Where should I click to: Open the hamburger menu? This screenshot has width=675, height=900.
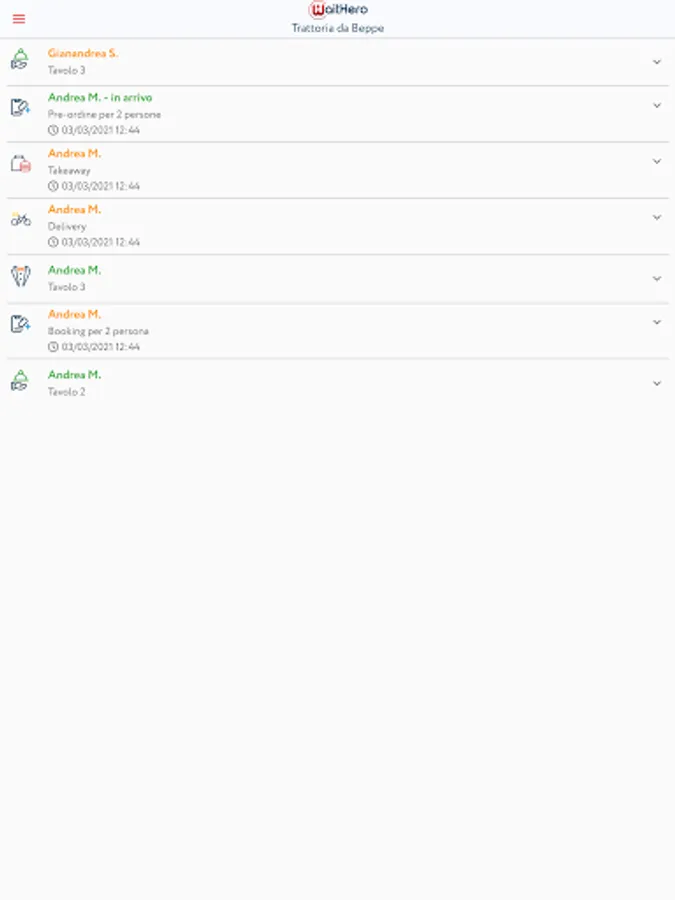[x=19, y=19]
